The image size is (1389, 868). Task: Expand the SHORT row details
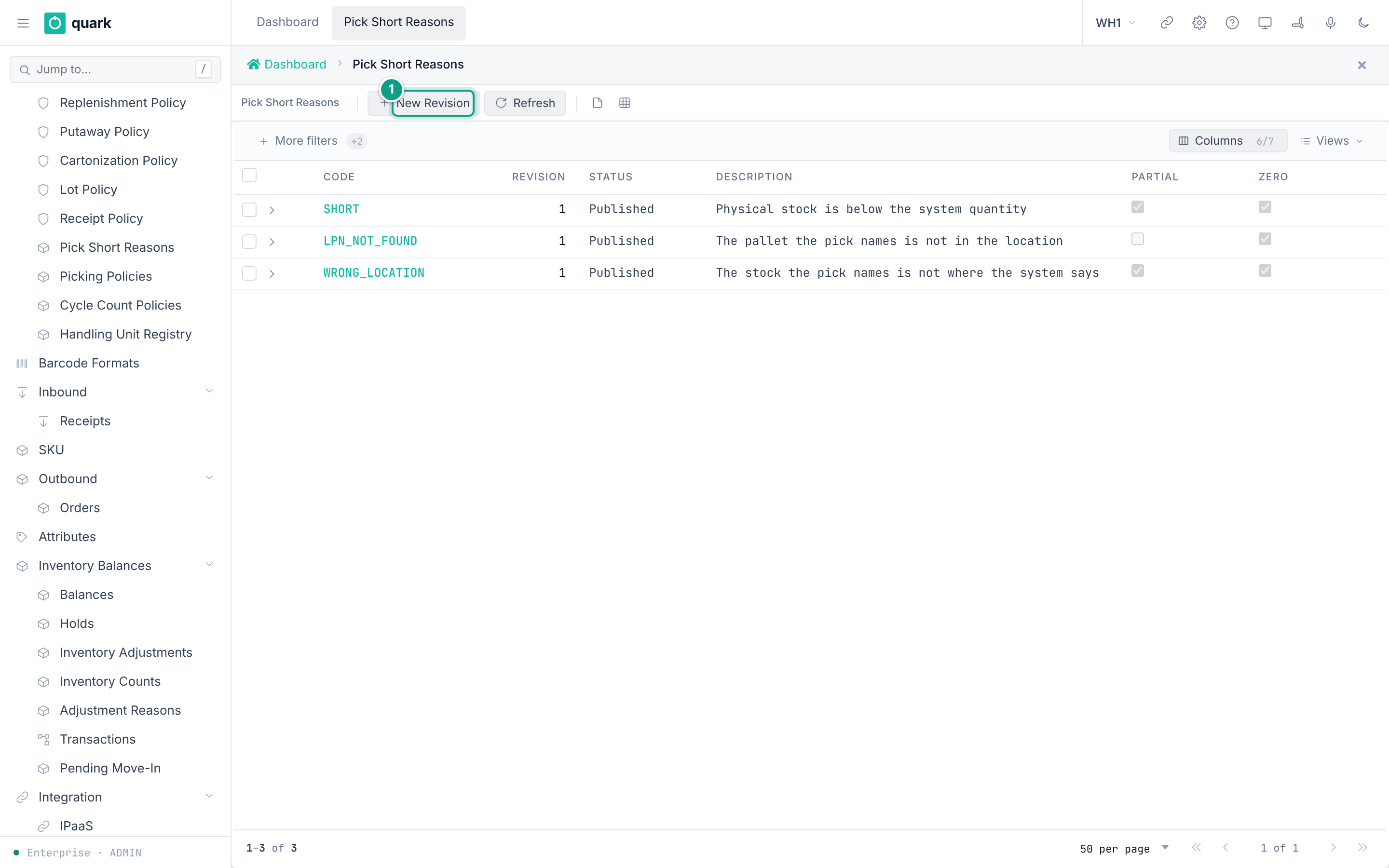pos(272,210)
